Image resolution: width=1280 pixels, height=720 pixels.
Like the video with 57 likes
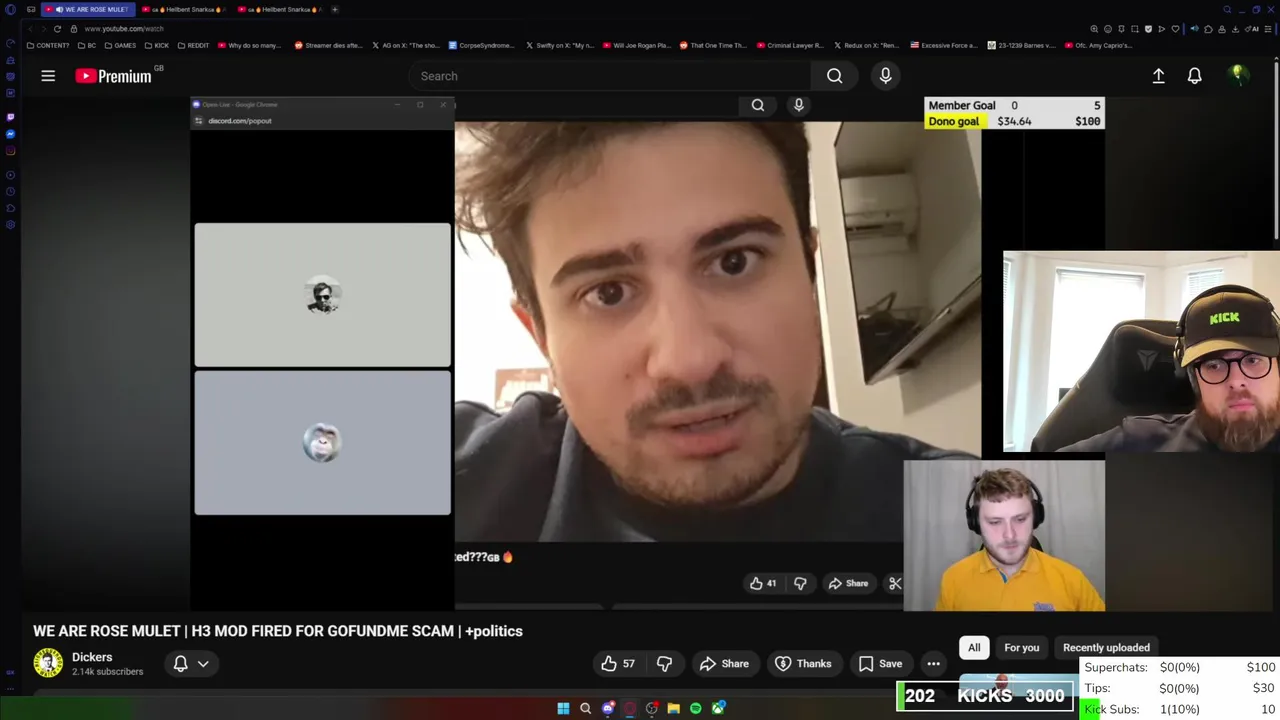(618, 664)
